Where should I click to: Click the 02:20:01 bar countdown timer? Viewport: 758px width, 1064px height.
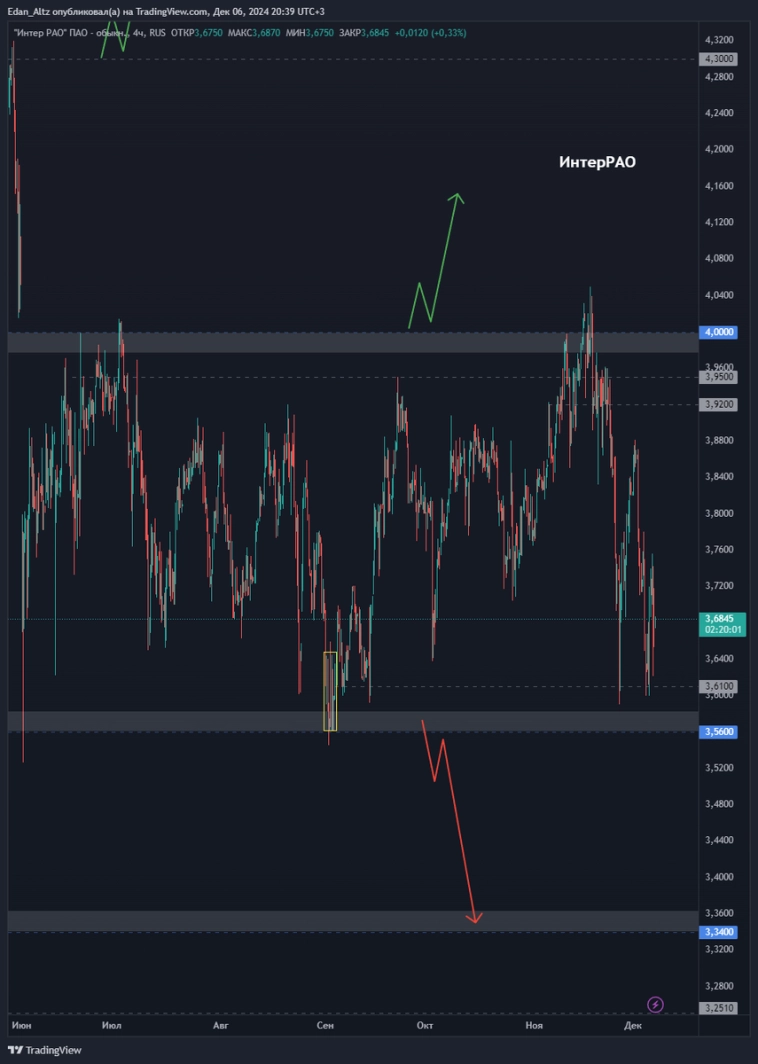click(722, 630)
